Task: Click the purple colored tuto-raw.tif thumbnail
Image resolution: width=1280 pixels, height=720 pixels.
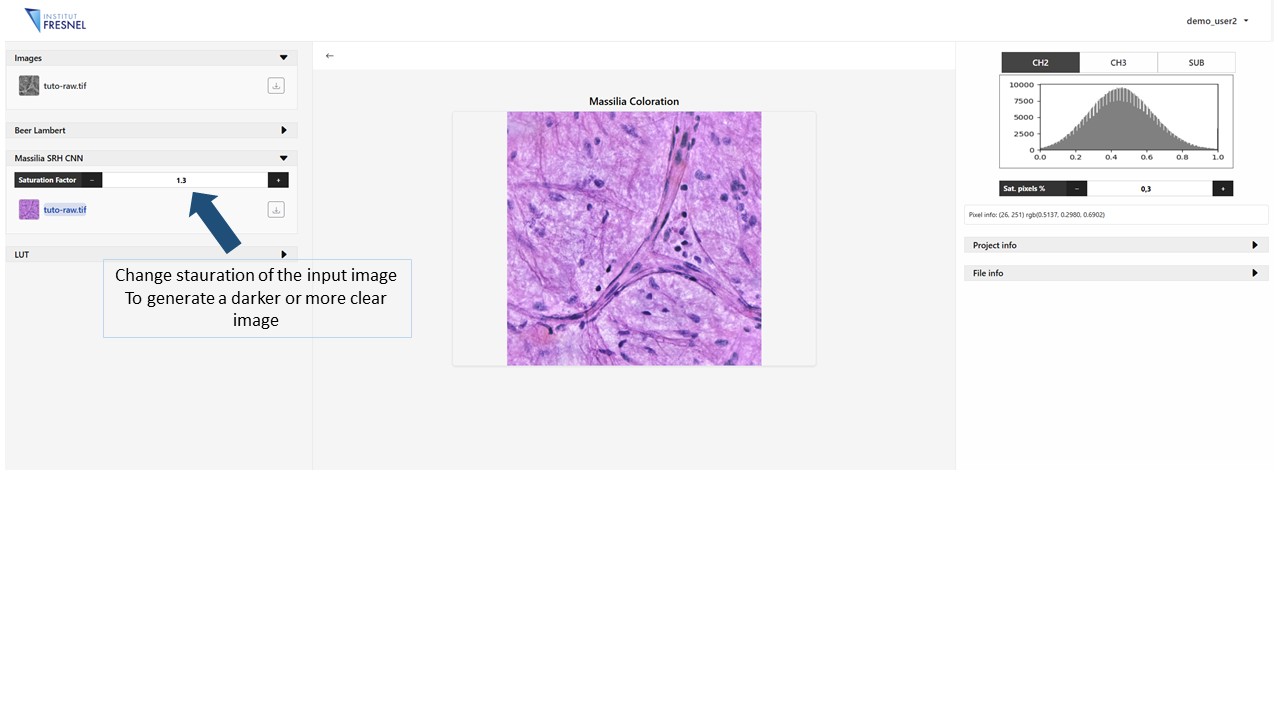Action: (x=29, y=210)
